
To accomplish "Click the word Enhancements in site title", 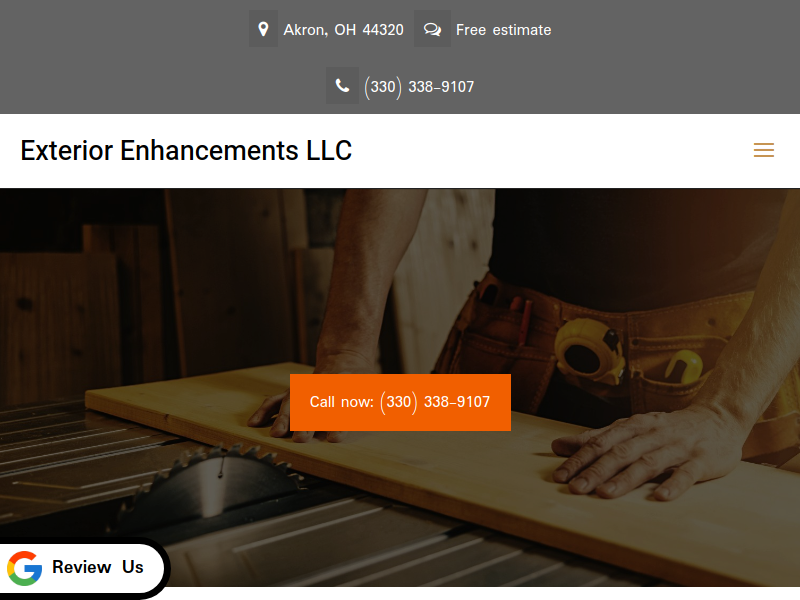I will 209,151.
